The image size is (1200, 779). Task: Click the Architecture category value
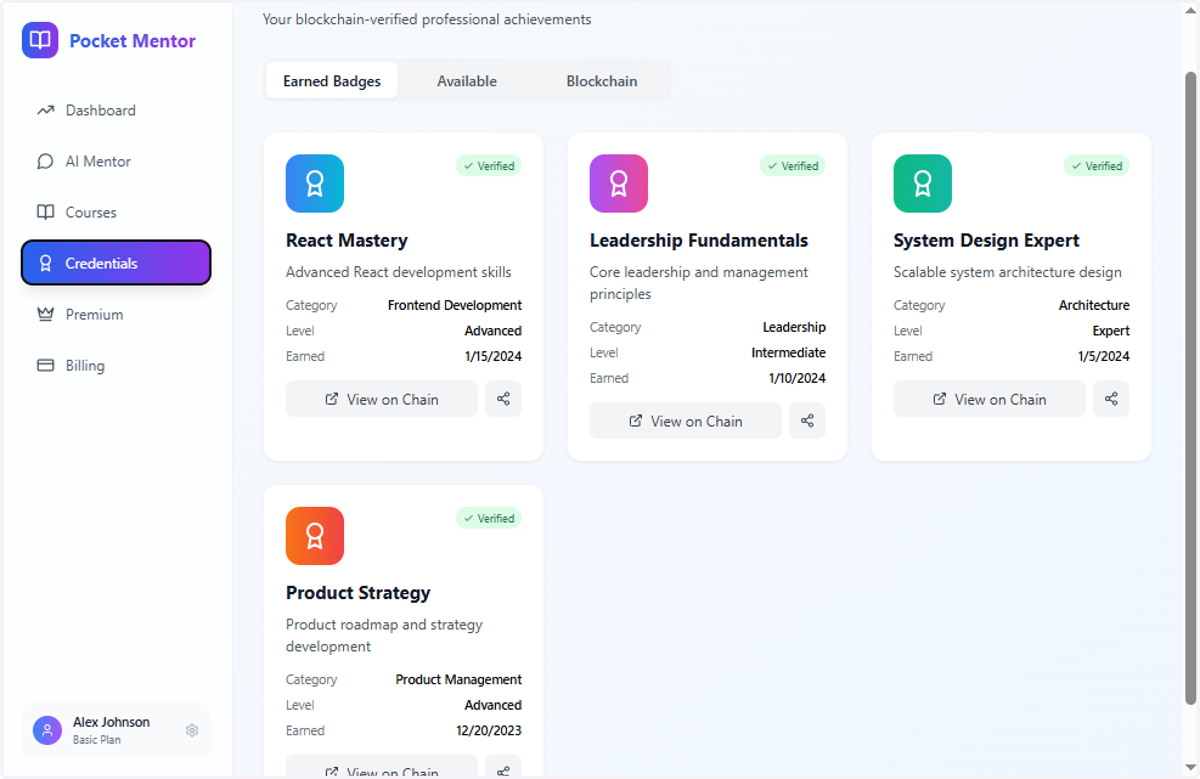1095,305
